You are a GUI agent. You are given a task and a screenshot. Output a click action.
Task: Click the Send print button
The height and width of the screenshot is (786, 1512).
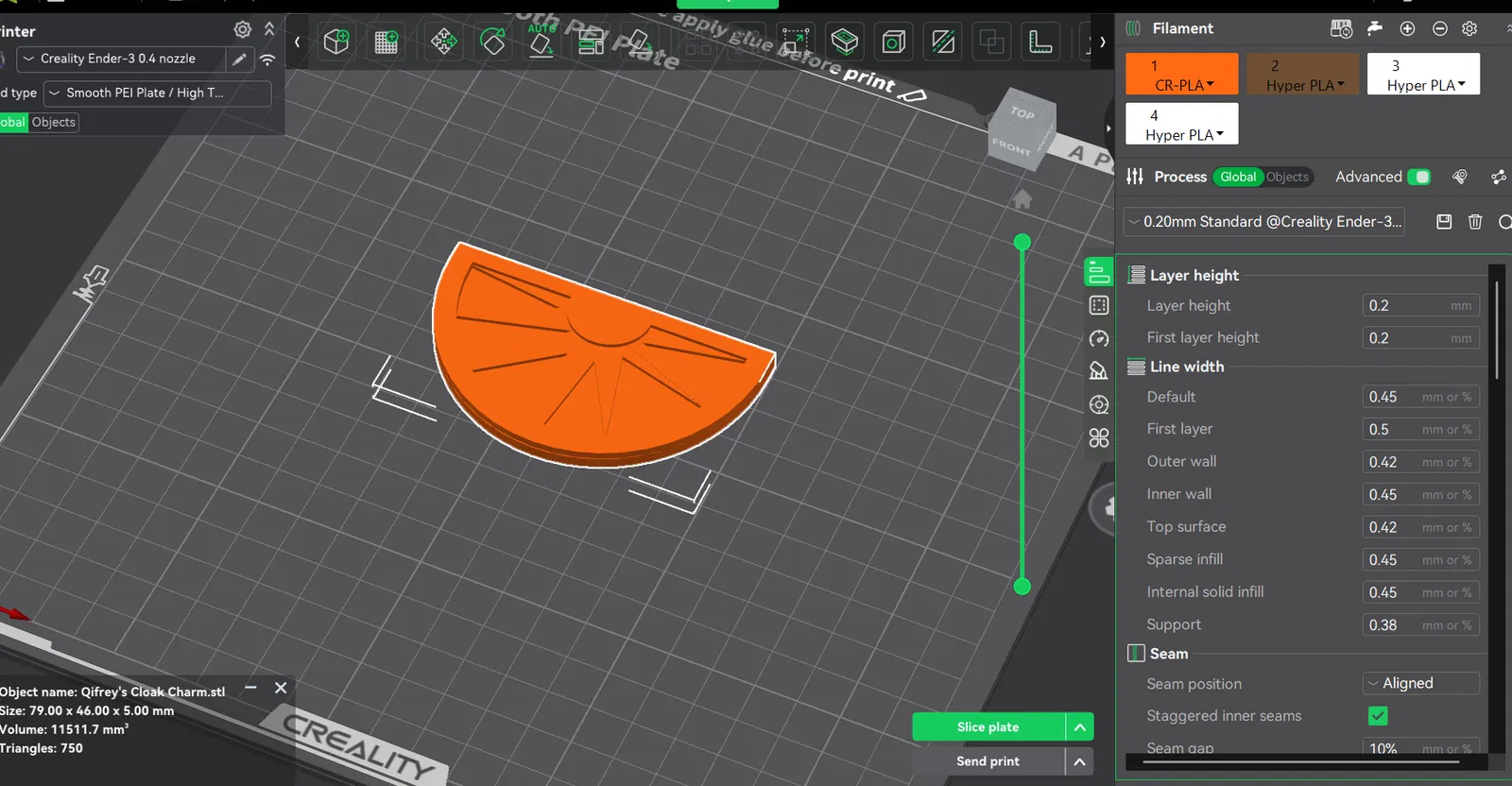pyautogui.click(x=988, y=761)
